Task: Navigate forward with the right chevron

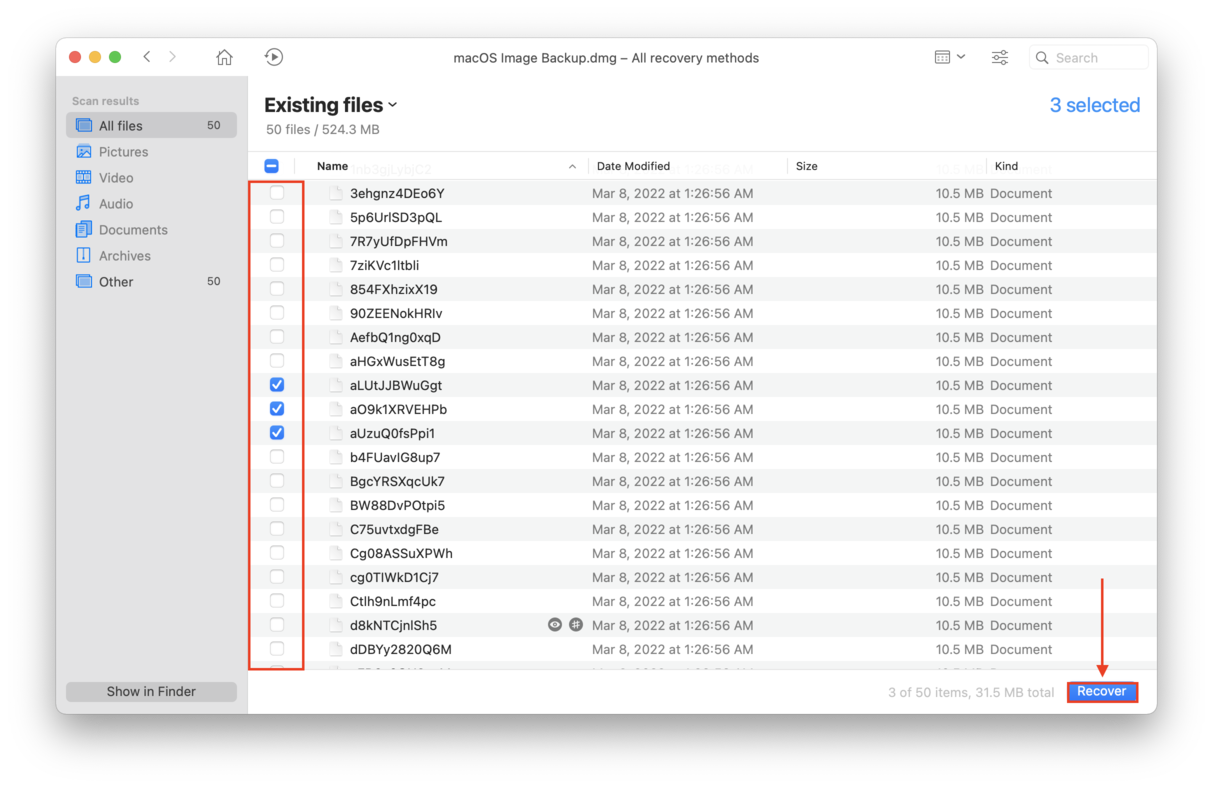Action: (172, 57)
